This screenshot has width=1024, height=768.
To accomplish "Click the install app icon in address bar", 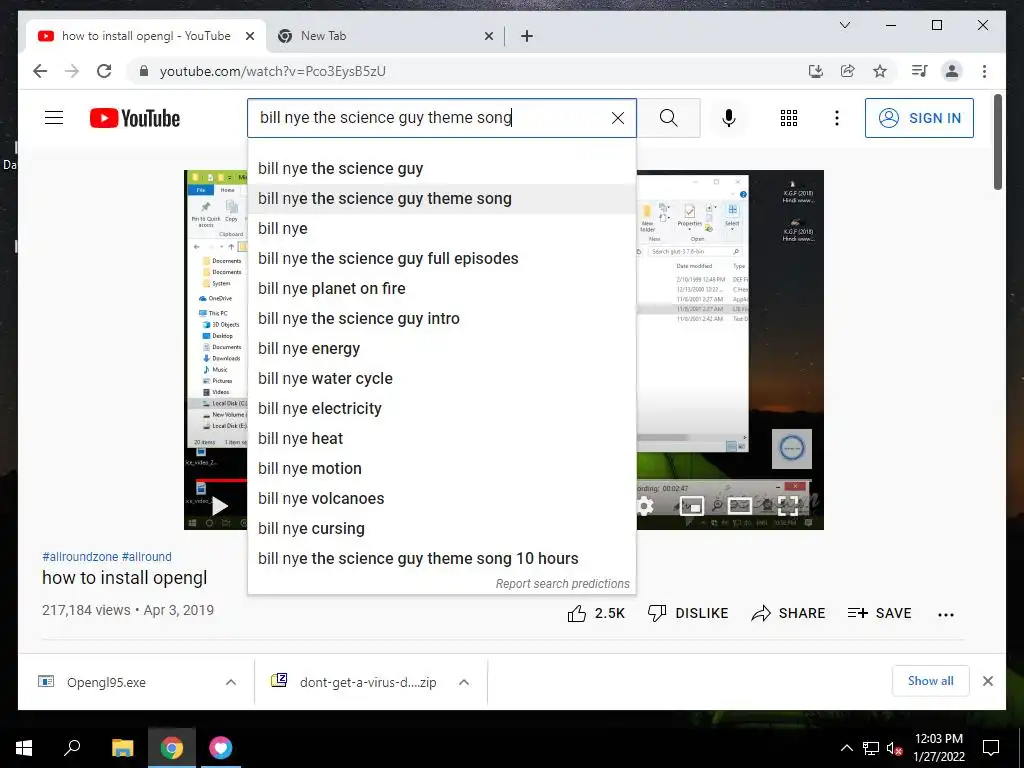I will coord(816,71).
